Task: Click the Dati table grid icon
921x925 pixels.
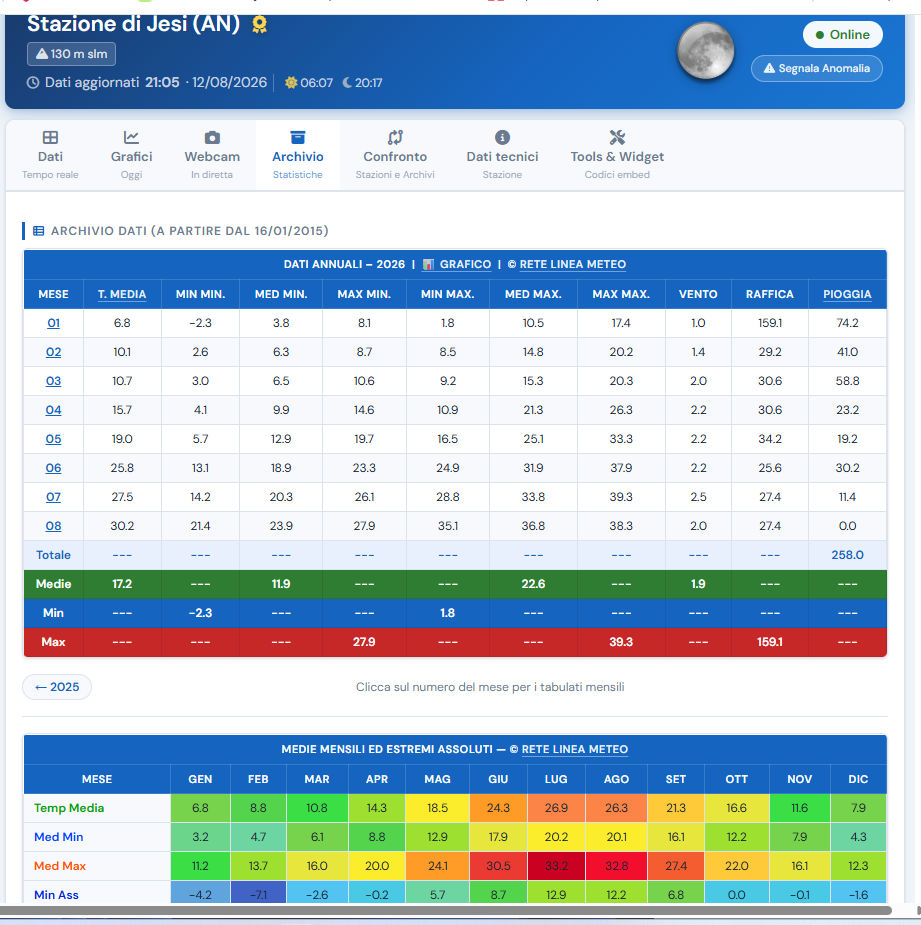Action: tap(50, 137)
